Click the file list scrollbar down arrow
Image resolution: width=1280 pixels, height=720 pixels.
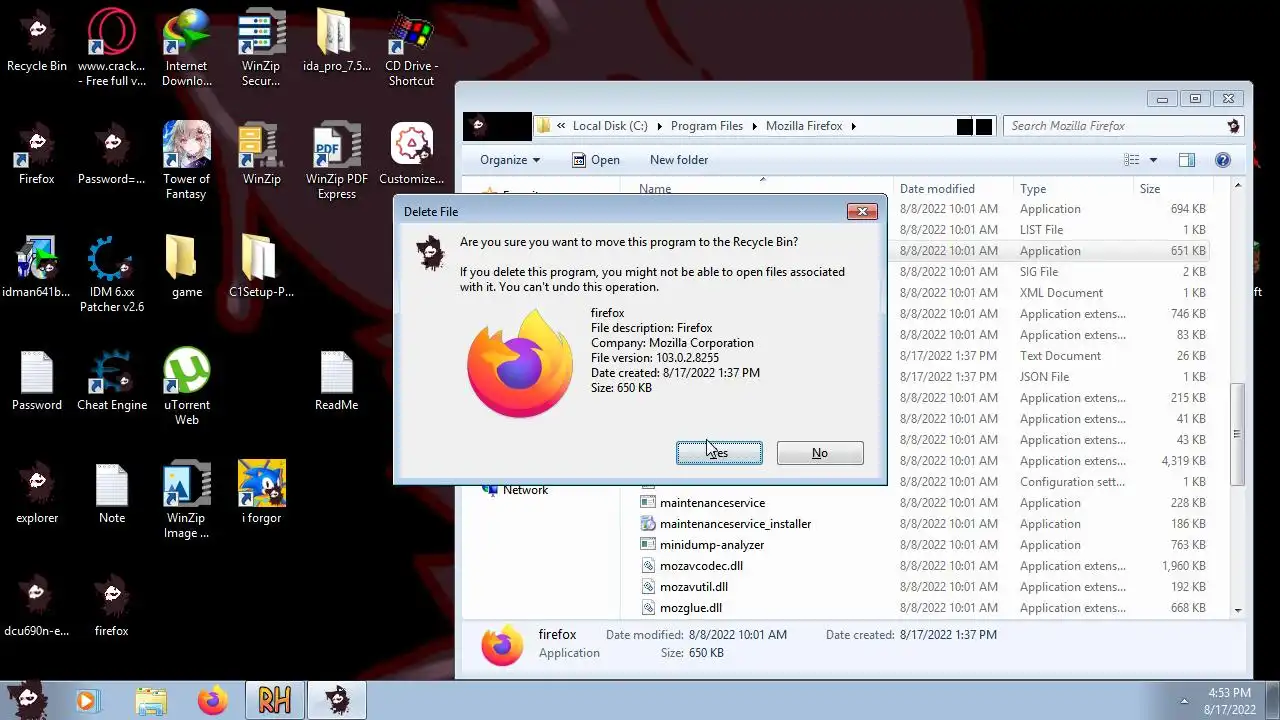pos(1238,610)
